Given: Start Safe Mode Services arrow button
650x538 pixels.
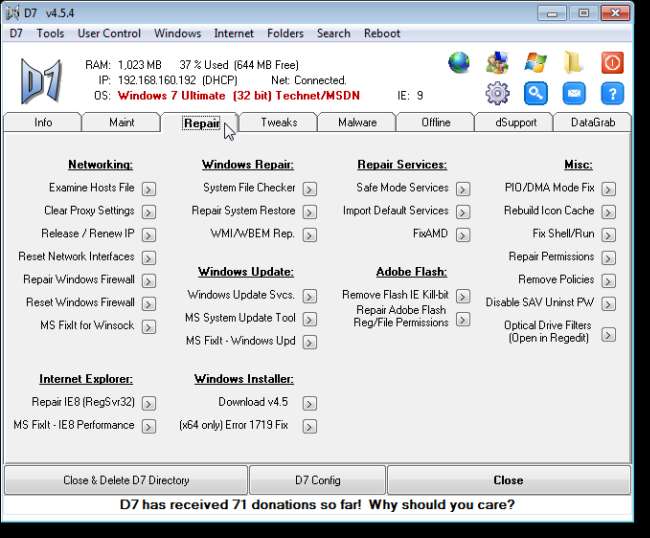Looking at the screenshot, I should [x=462, y=188].
